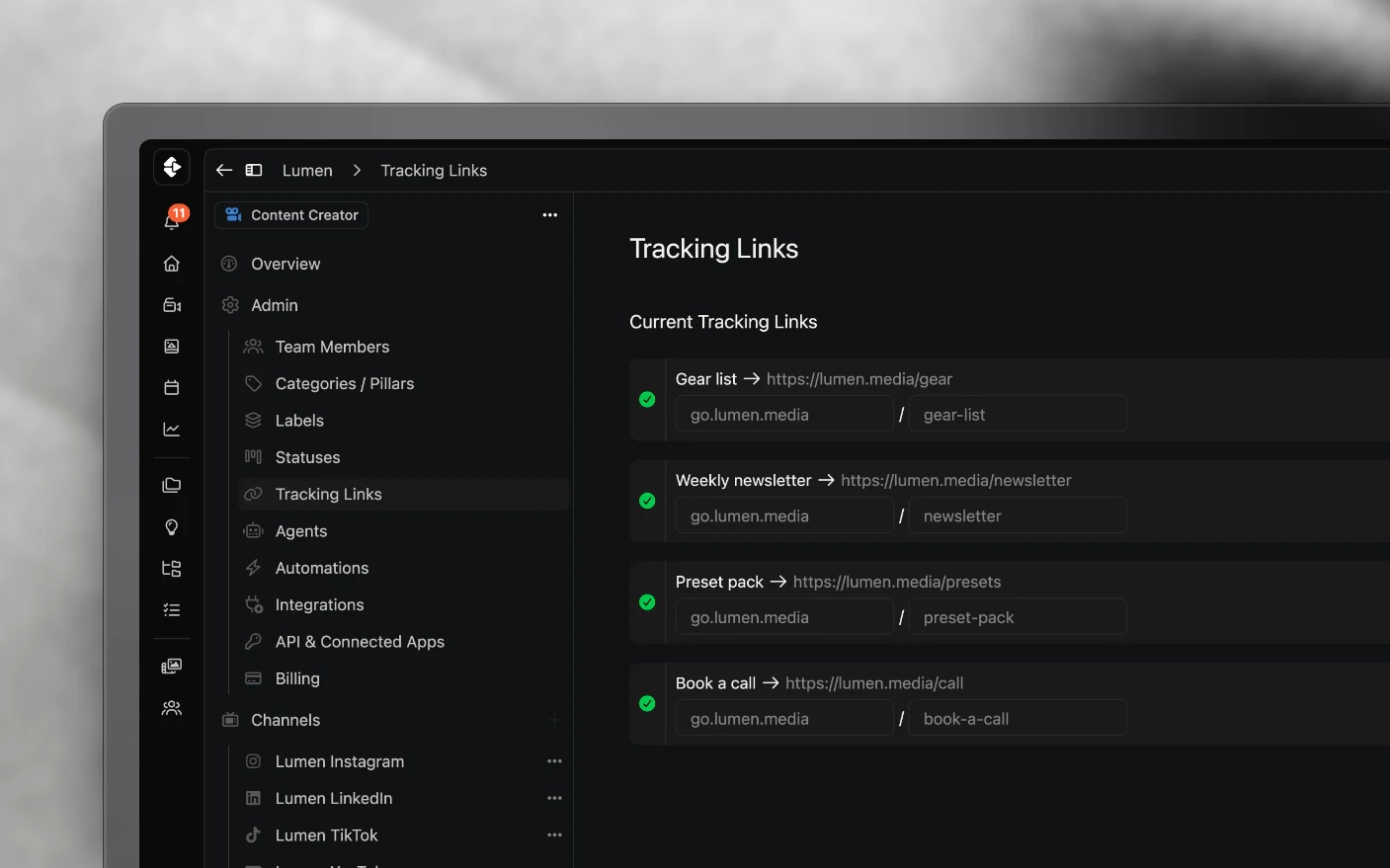
Task: Go back using the left arrow
Action: 224,170
